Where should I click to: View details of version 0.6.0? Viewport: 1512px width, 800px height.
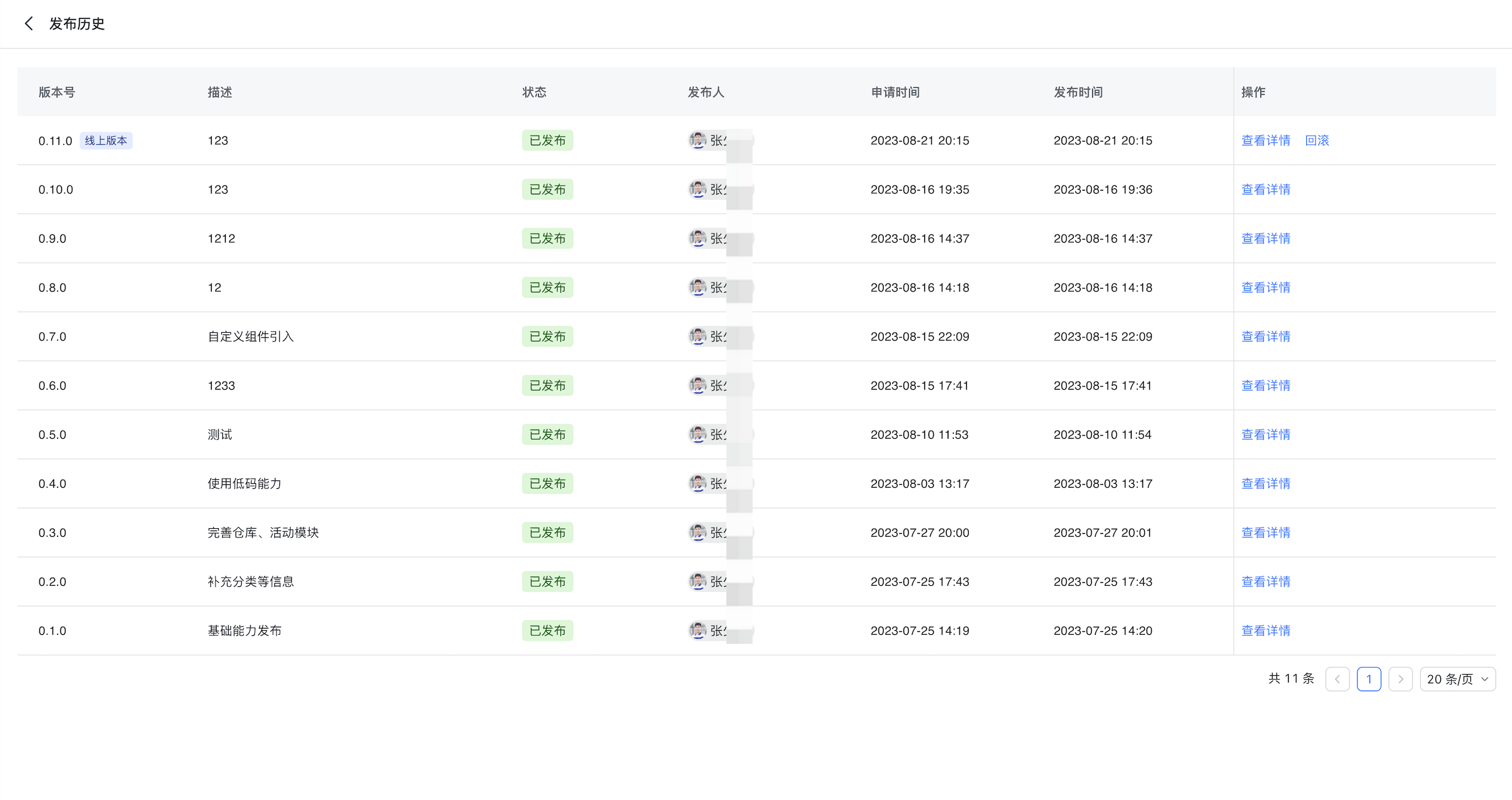1266,385
